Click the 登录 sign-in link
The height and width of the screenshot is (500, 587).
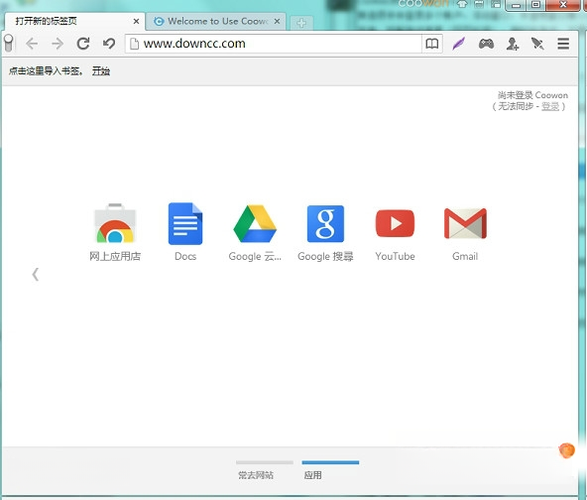(550, 106)
